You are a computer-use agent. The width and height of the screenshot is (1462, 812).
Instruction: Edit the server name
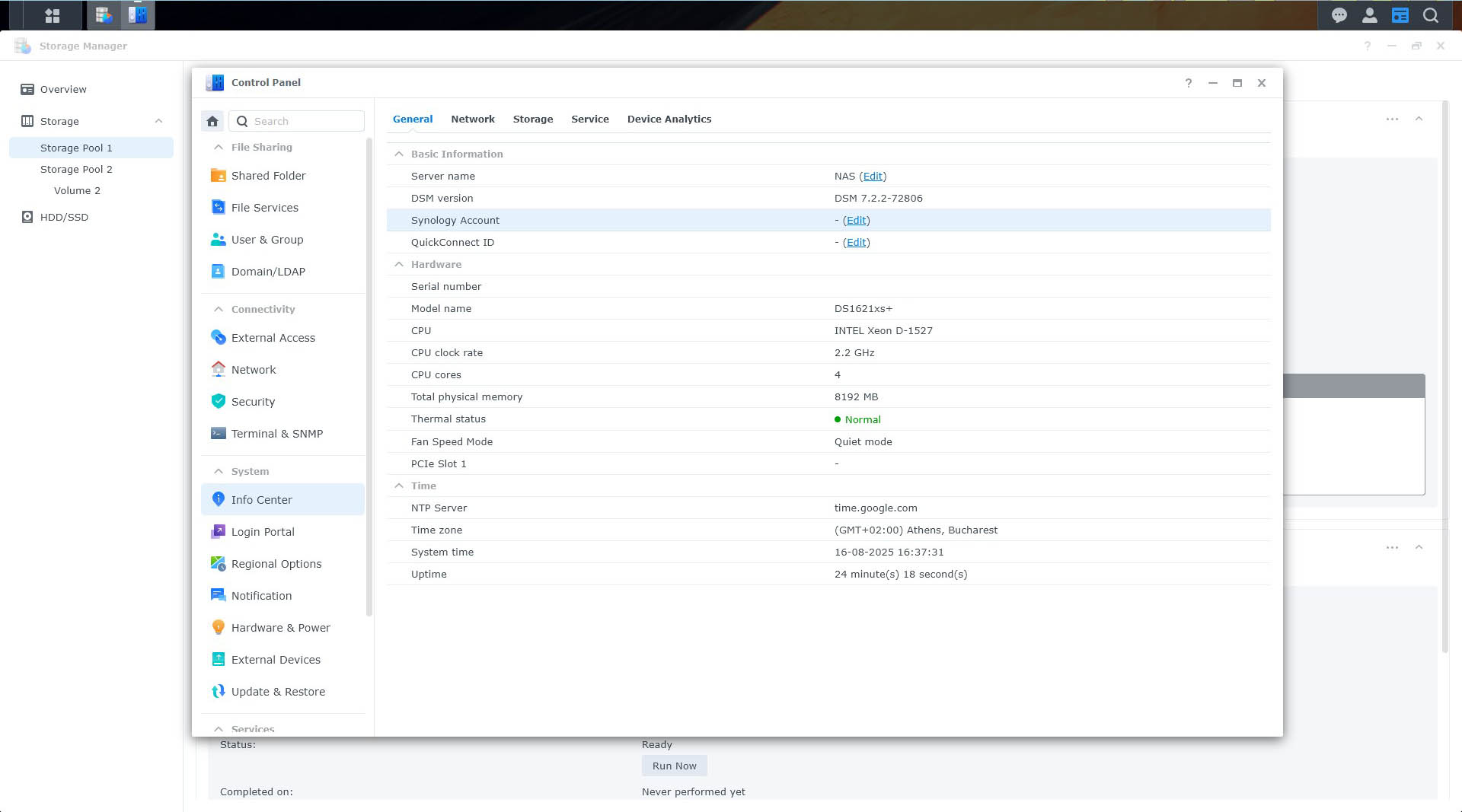click(873, 177)
